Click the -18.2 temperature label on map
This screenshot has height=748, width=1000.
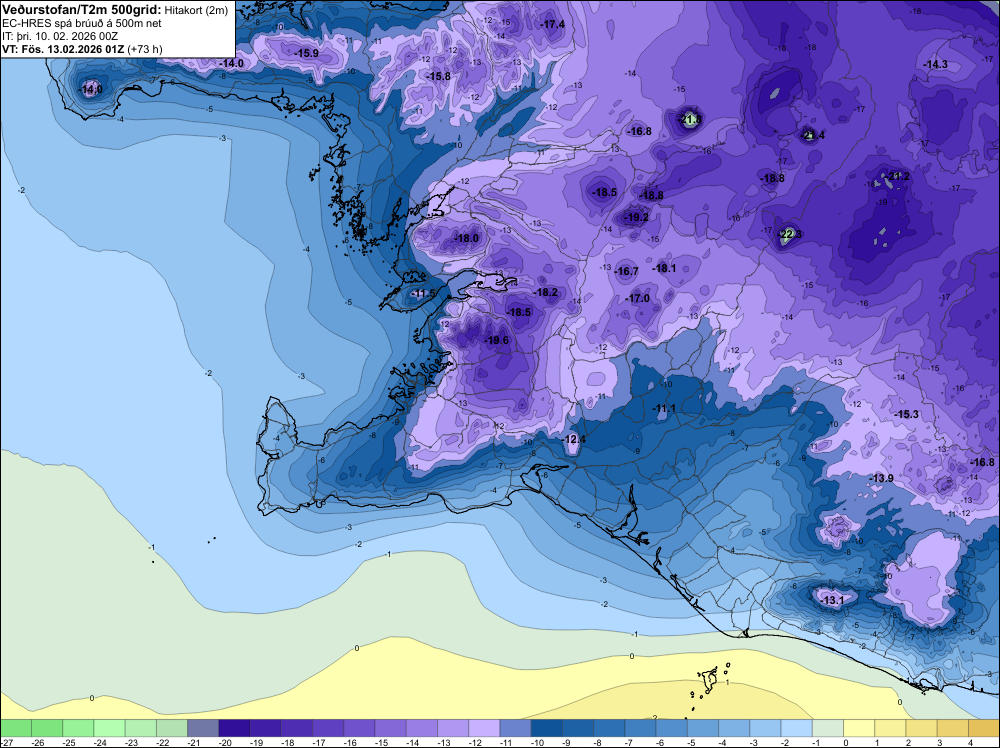545,293
